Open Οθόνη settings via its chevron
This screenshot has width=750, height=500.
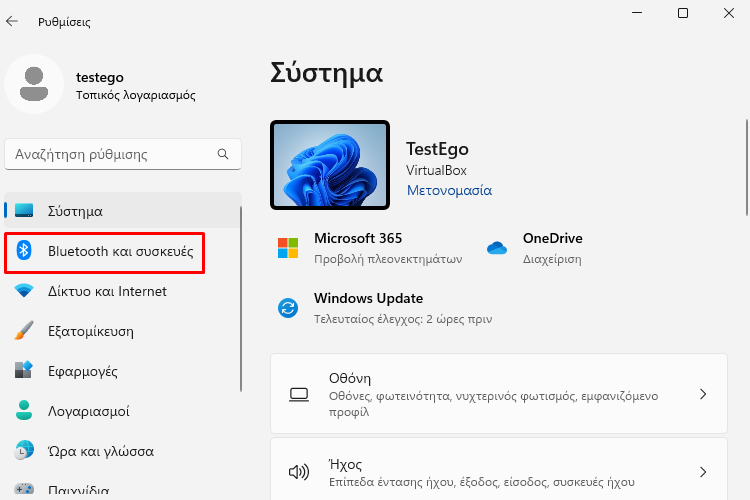pyautogui.click(x=703, y=394)
